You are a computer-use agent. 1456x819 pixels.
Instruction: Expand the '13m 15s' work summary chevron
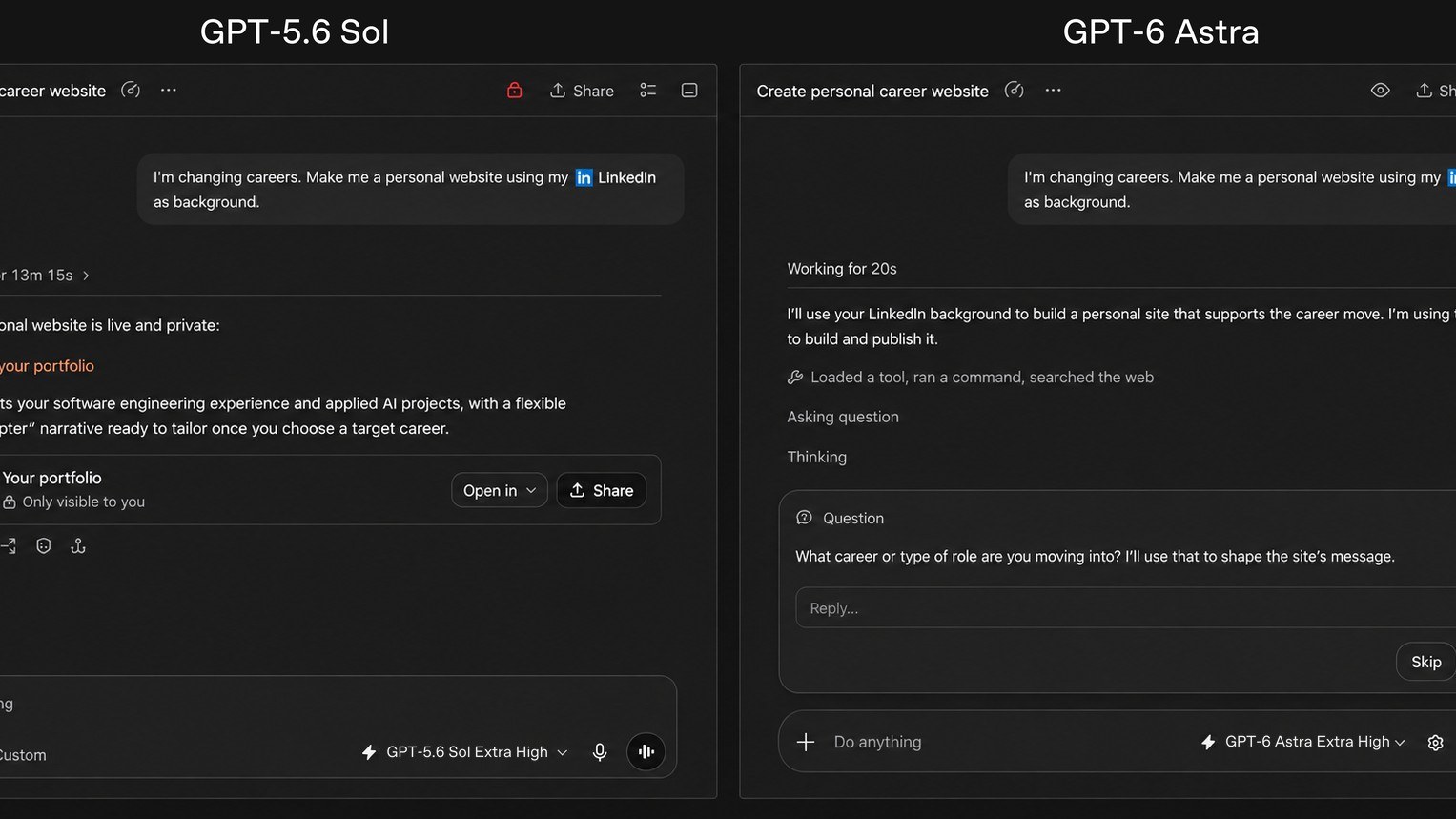pyautogui.click(x=86, y=276)
